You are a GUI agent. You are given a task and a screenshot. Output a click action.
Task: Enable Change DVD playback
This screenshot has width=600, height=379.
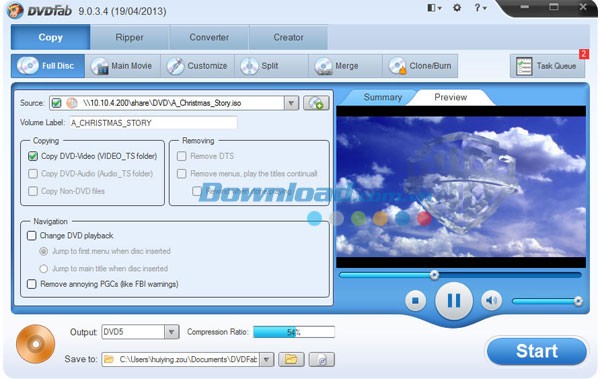pyautogui.click(x=32, y=235)
